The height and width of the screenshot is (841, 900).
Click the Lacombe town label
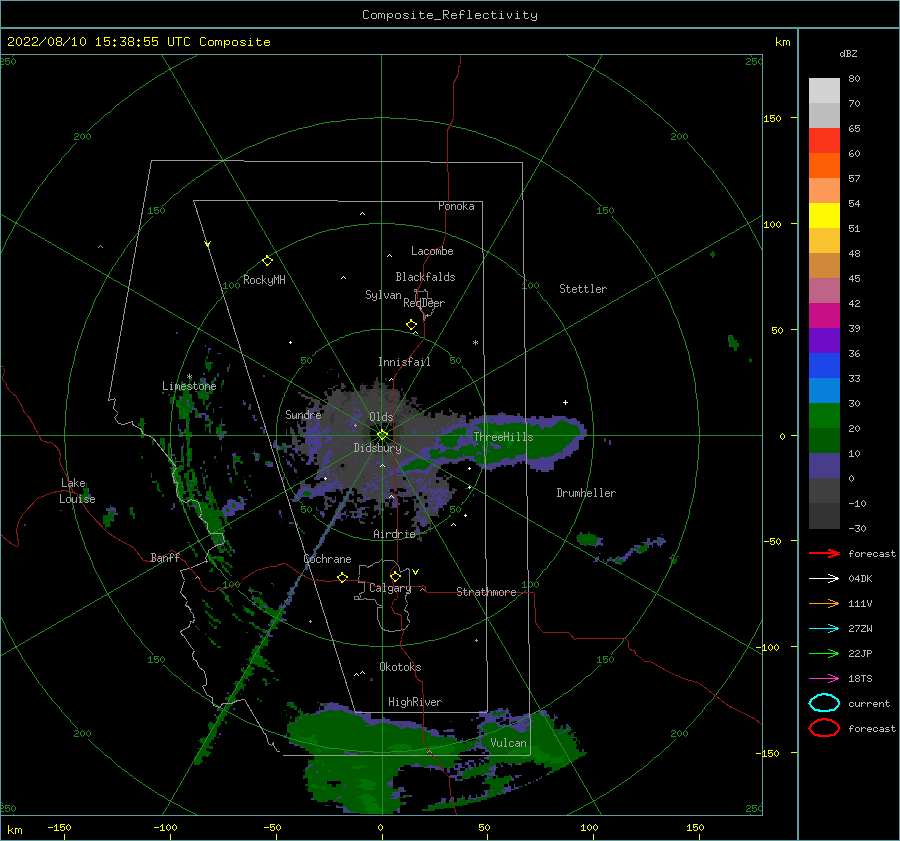(x=432, y=251)
